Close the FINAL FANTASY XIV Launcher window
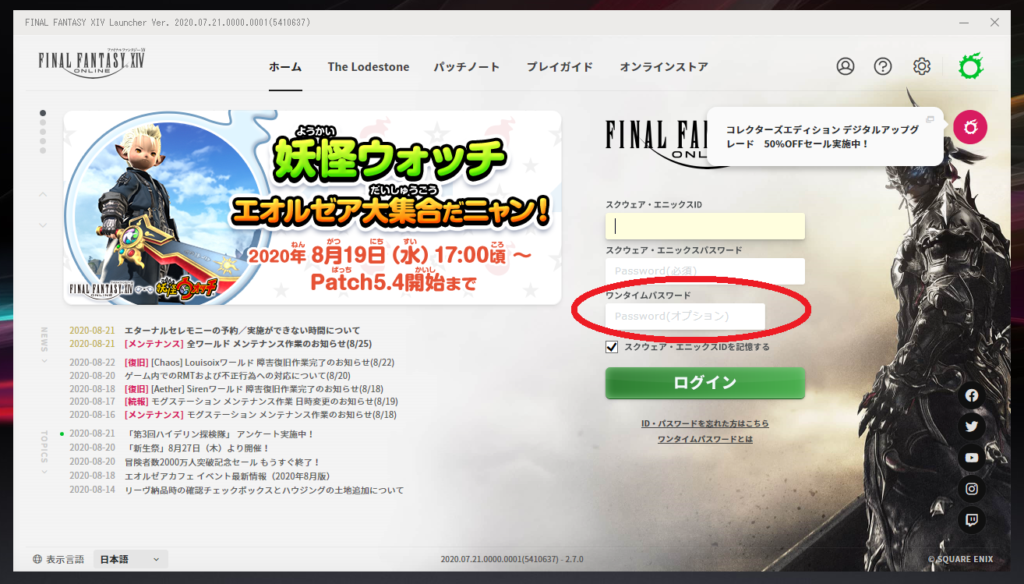Screen dimensions: 1024x584 995,22
